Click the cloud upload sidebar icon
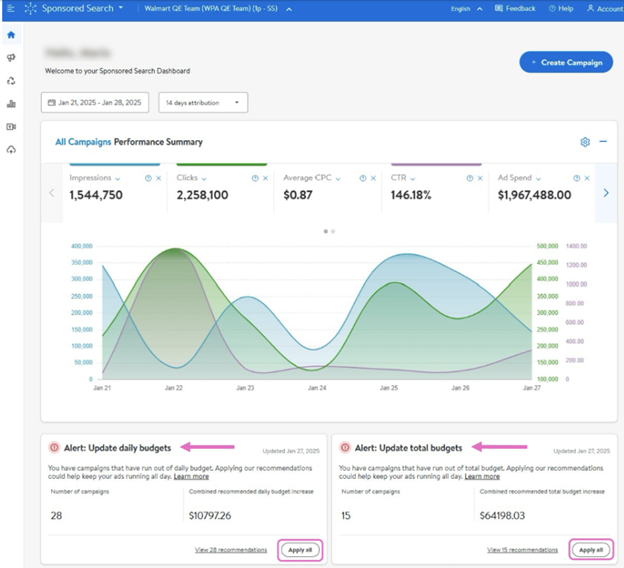 tap(11, 150)
